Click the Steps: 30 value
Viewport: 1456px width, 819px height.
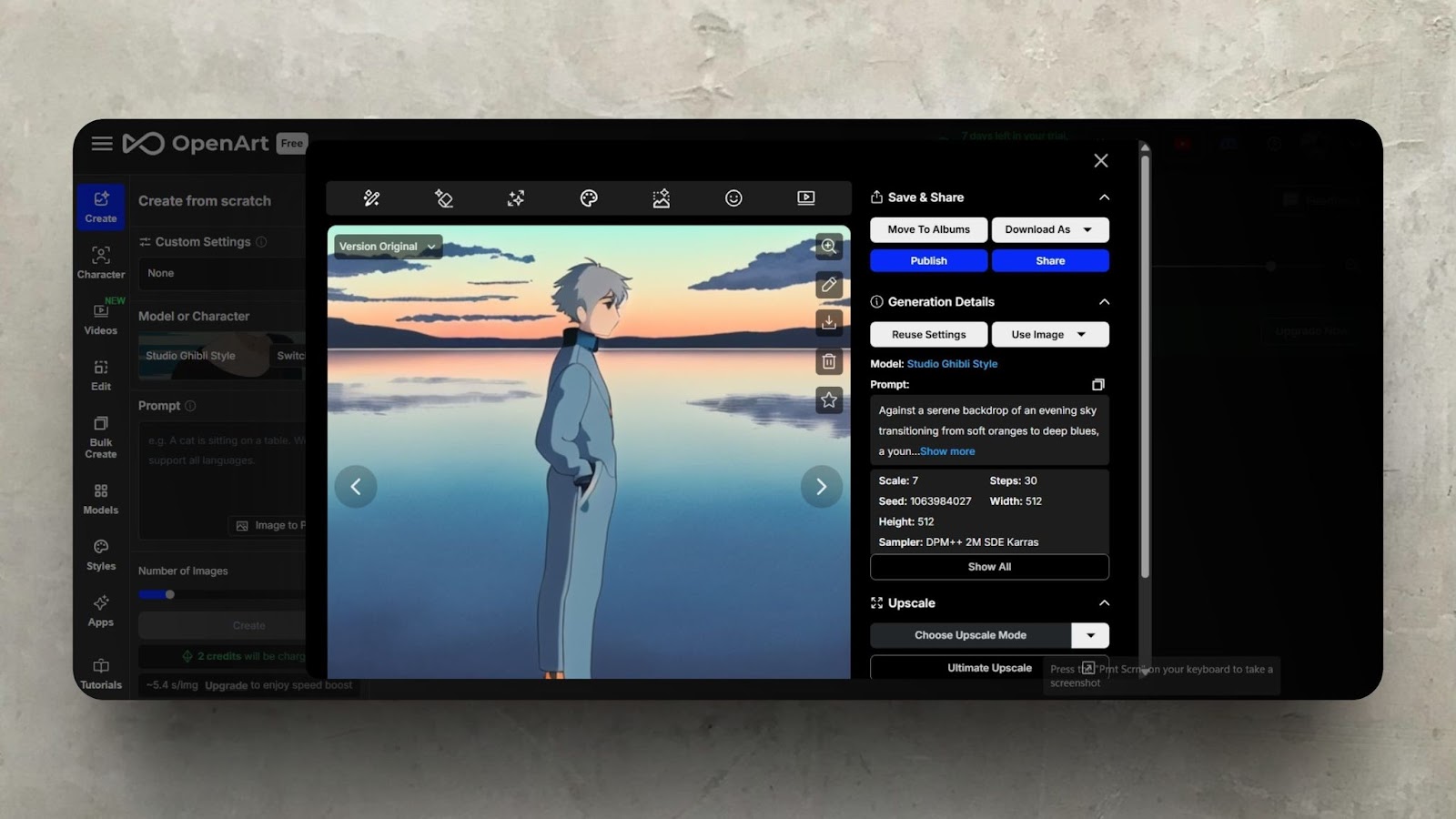click(x=1013, y=481)
